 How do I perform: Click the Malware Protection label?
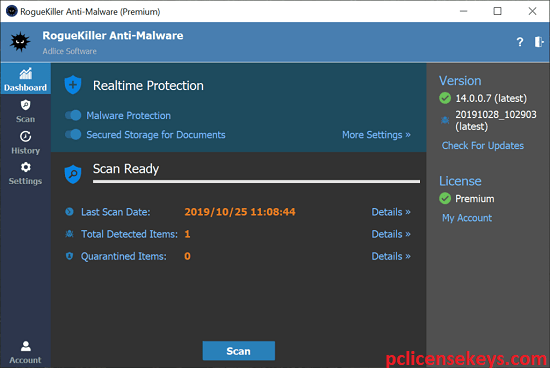pyautogui.click(x=128, y=115)
